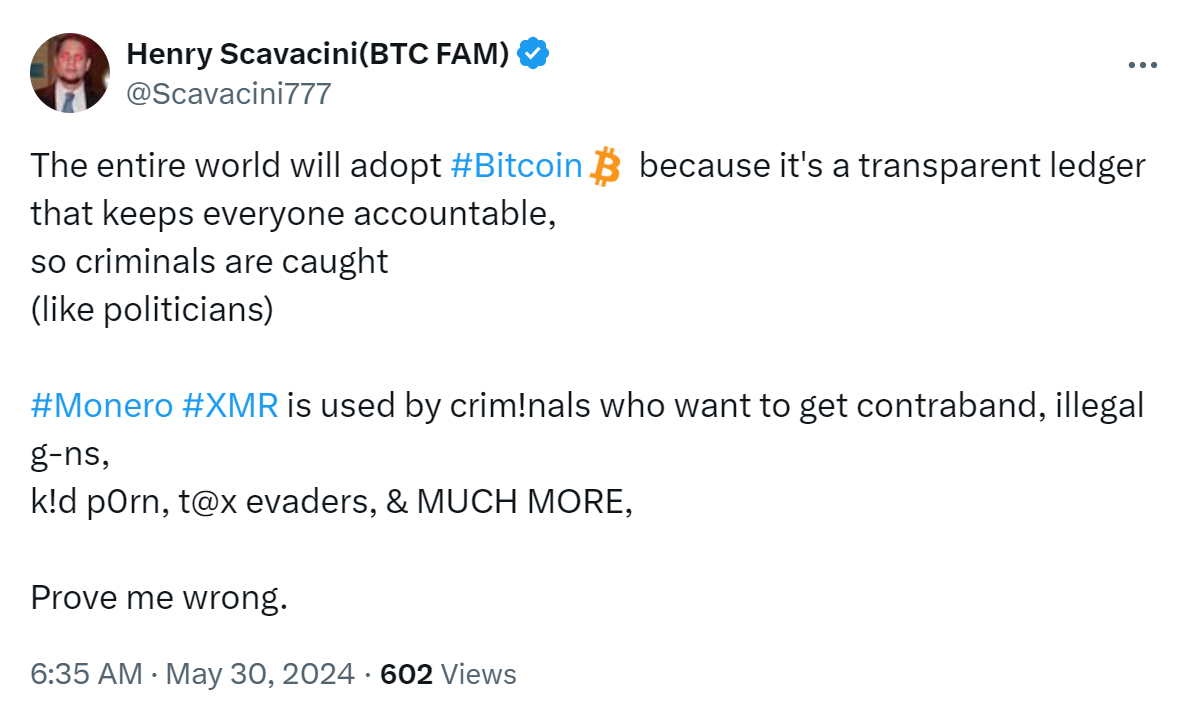Click the 602 view count number
The width and height of the screenshot is (1191, 711).
(x=406, y=674)
